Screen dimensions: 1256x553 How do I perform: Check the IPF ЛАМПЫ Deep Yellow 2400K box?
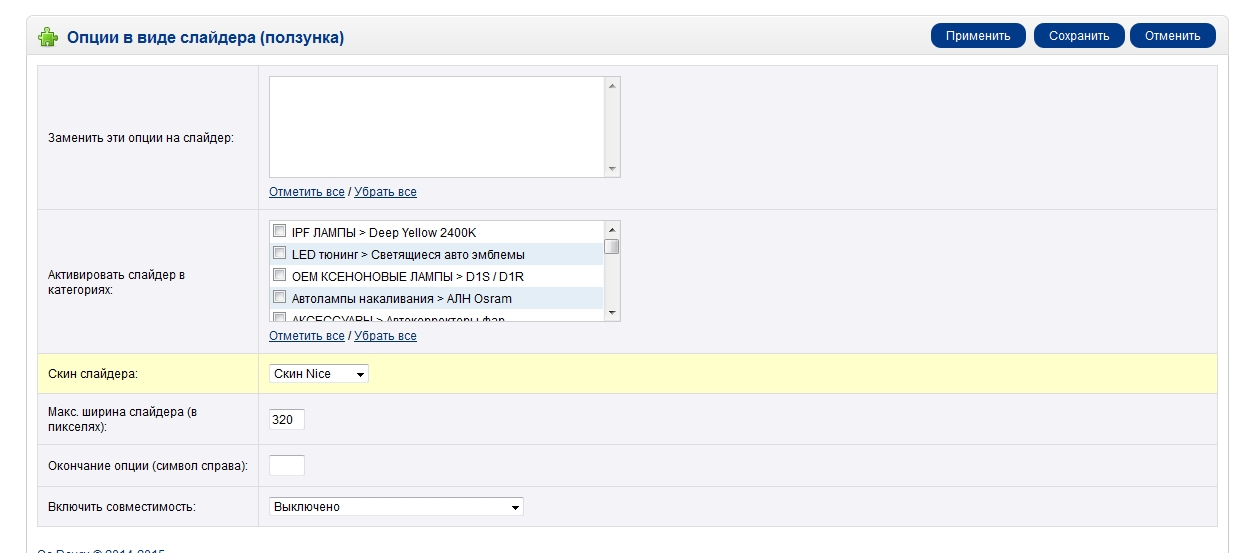[280, 231]
